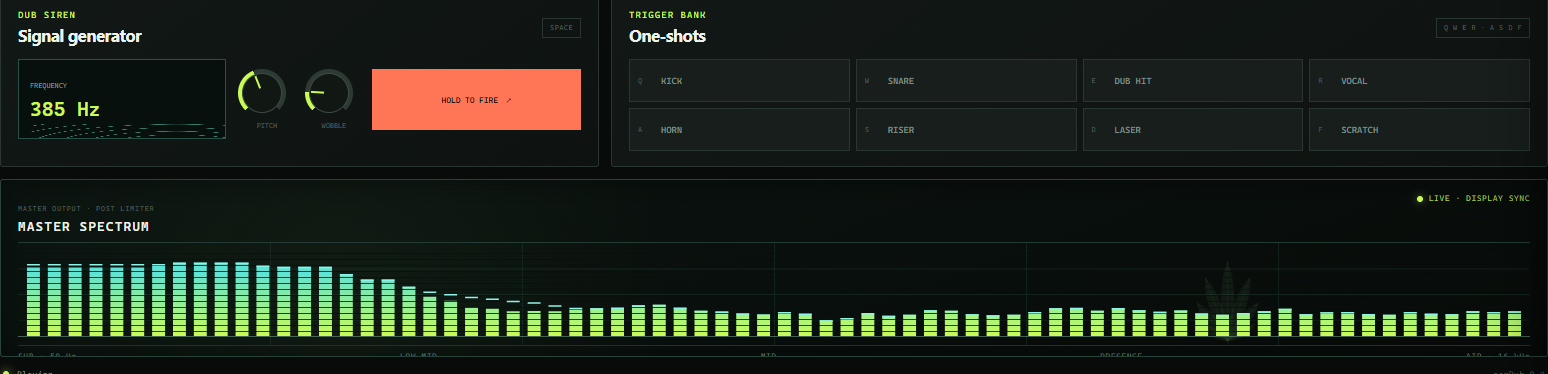Click the Dub Siren label
This screenshot has width=1548, height=374.
[46, 15]
